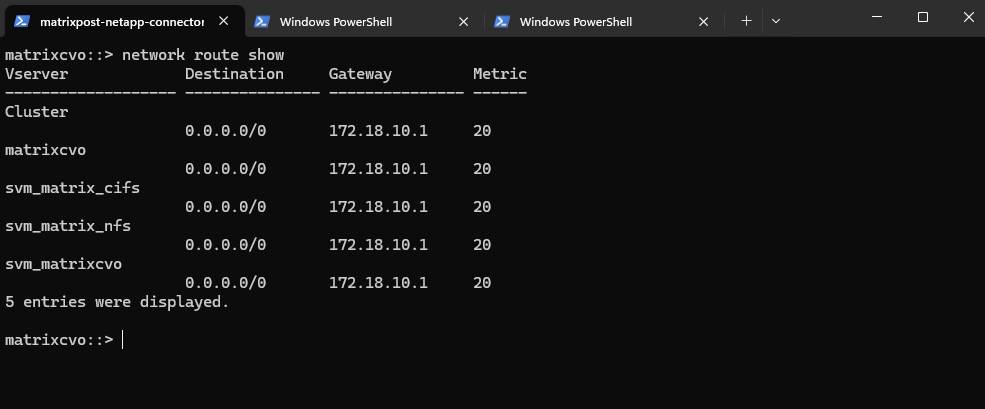Click the empty matrixcvo prompt at the cursor
The height and width of the screenshot is (409, 985).
coord(122,340)
